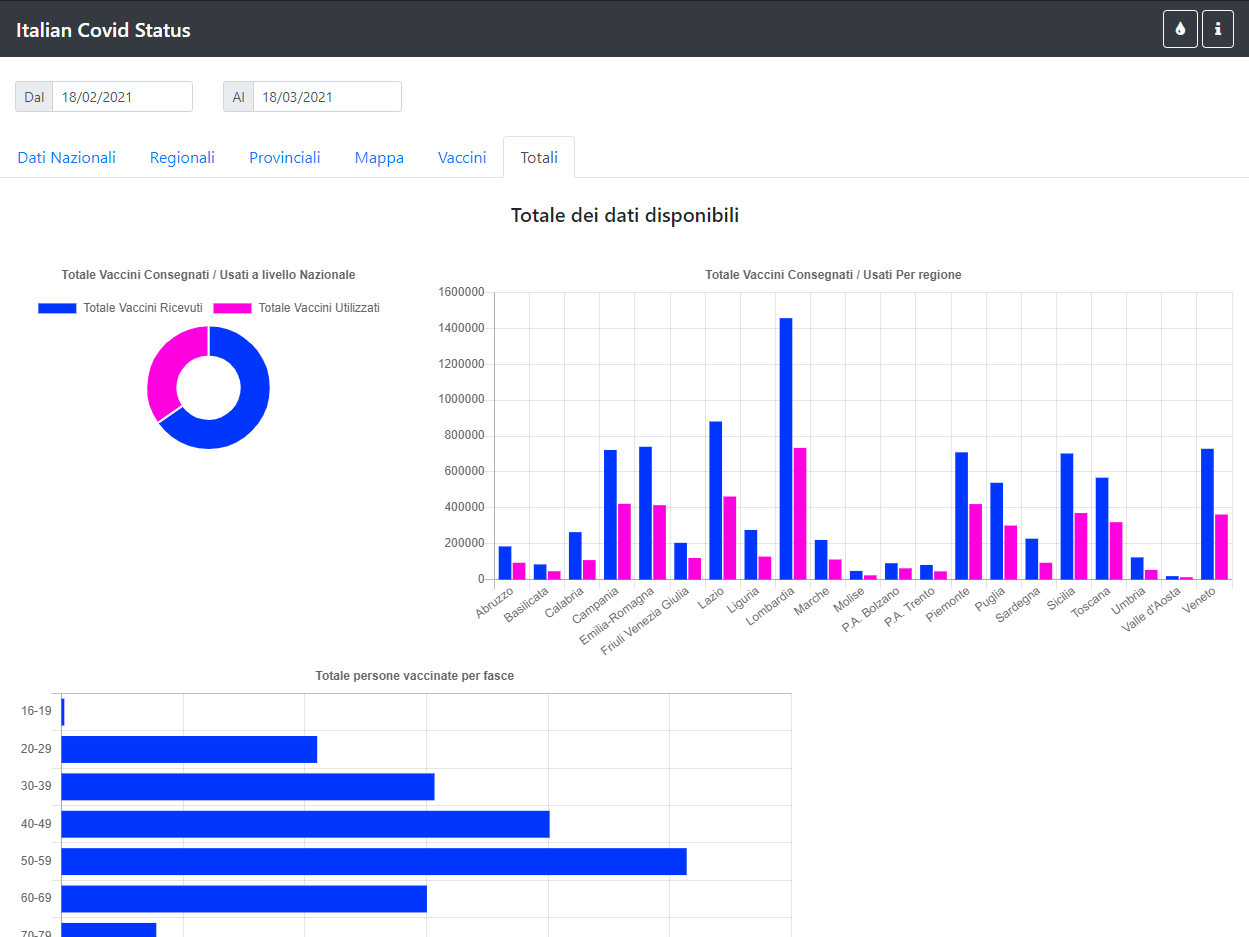Click Lazio's blue received bar

(716, 500)
